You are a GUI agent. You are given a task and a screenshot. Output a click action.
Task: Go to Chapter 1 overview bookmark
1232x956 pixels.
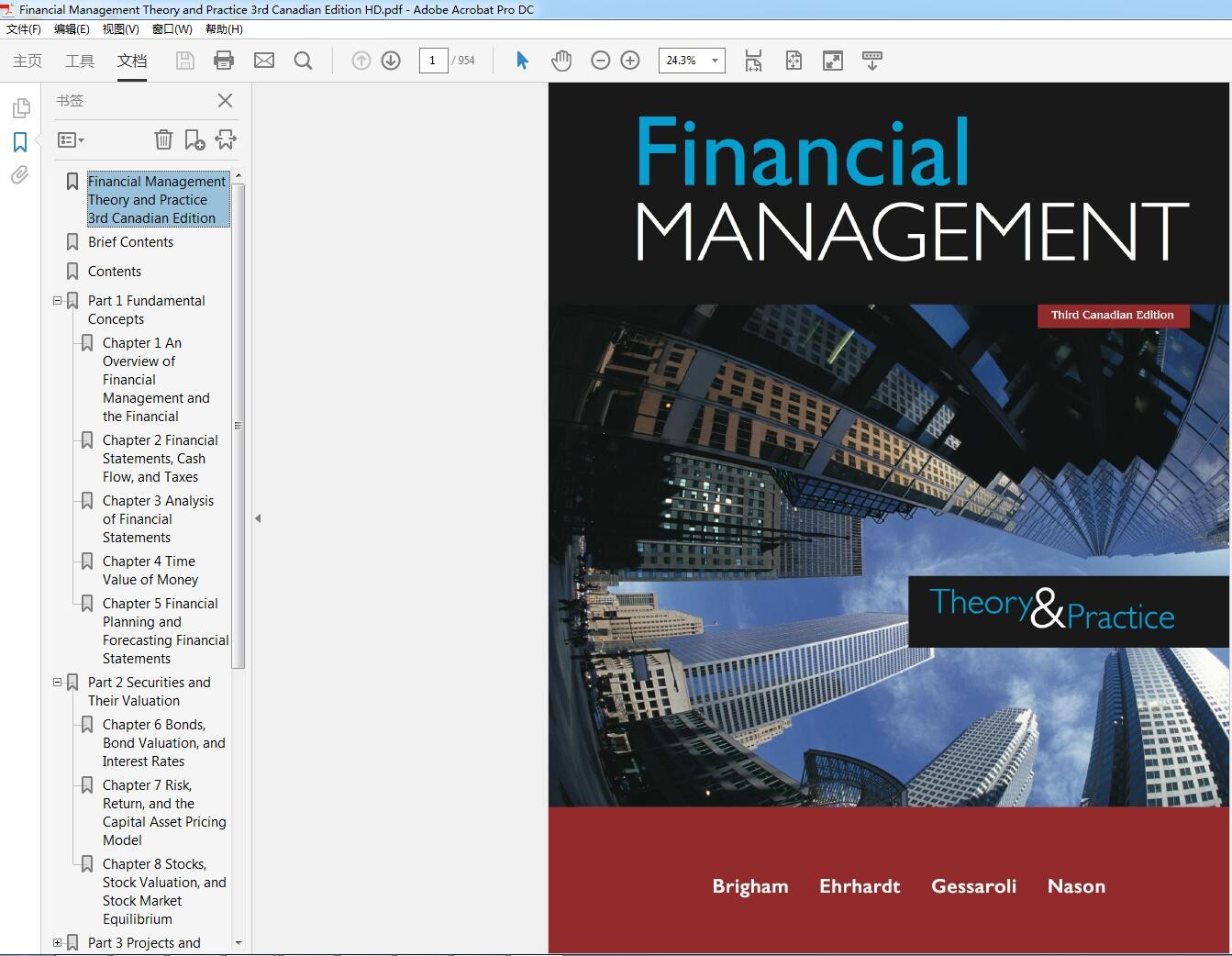click(156, 379)
